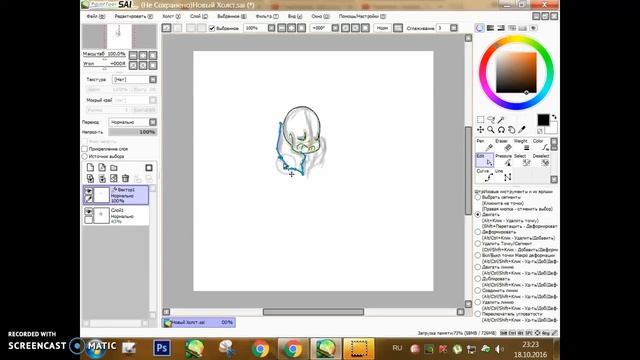Select the Выбрать сегменты radio option

click(478, 197)
